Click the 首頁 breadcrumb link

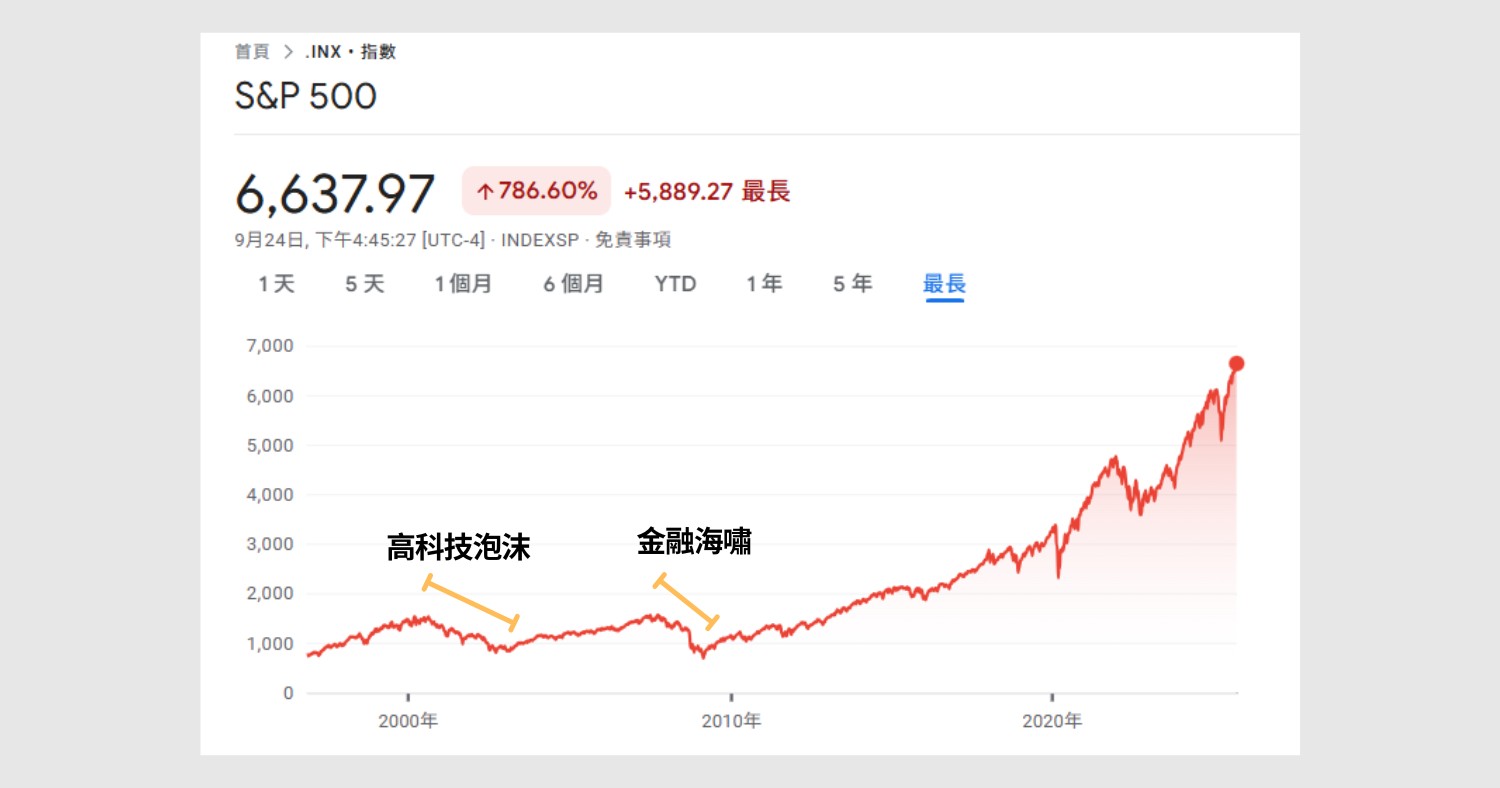[252, 52]
